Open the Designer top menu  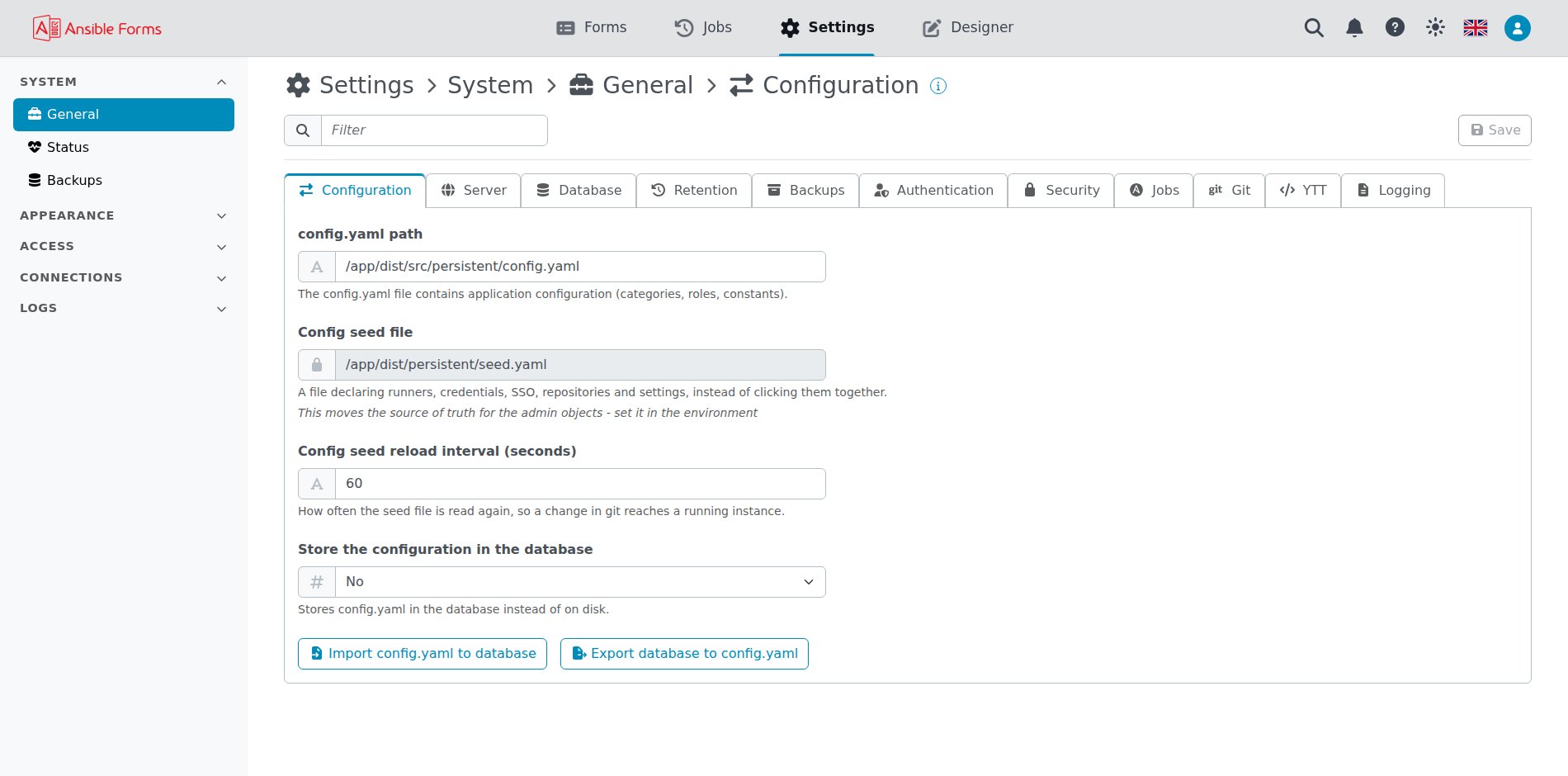coord(968,27)
